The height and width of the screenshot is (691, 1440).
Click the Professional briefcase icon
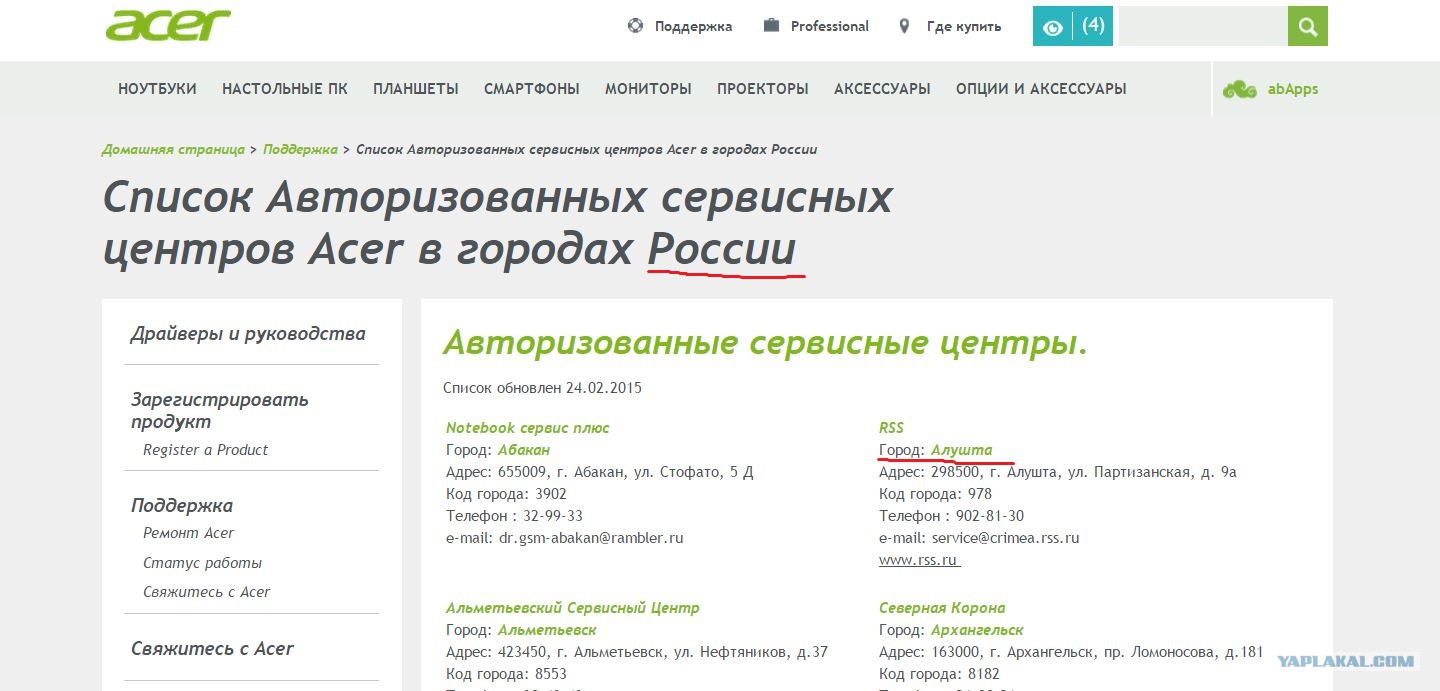tap(771, 26)
